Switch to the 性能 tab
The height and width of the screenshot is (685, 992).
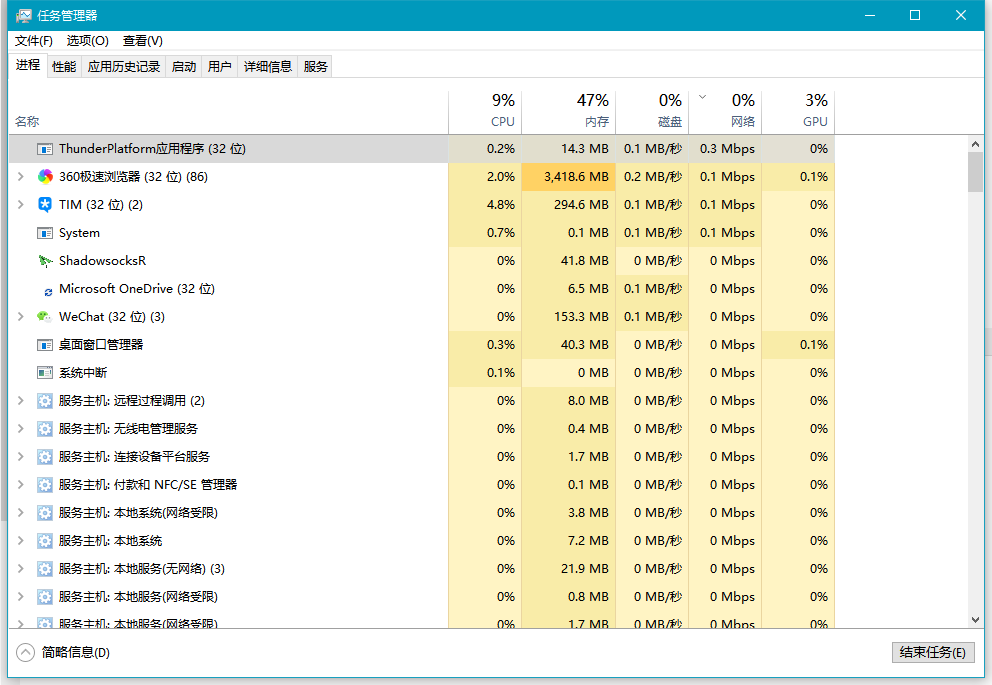(64, 66)
